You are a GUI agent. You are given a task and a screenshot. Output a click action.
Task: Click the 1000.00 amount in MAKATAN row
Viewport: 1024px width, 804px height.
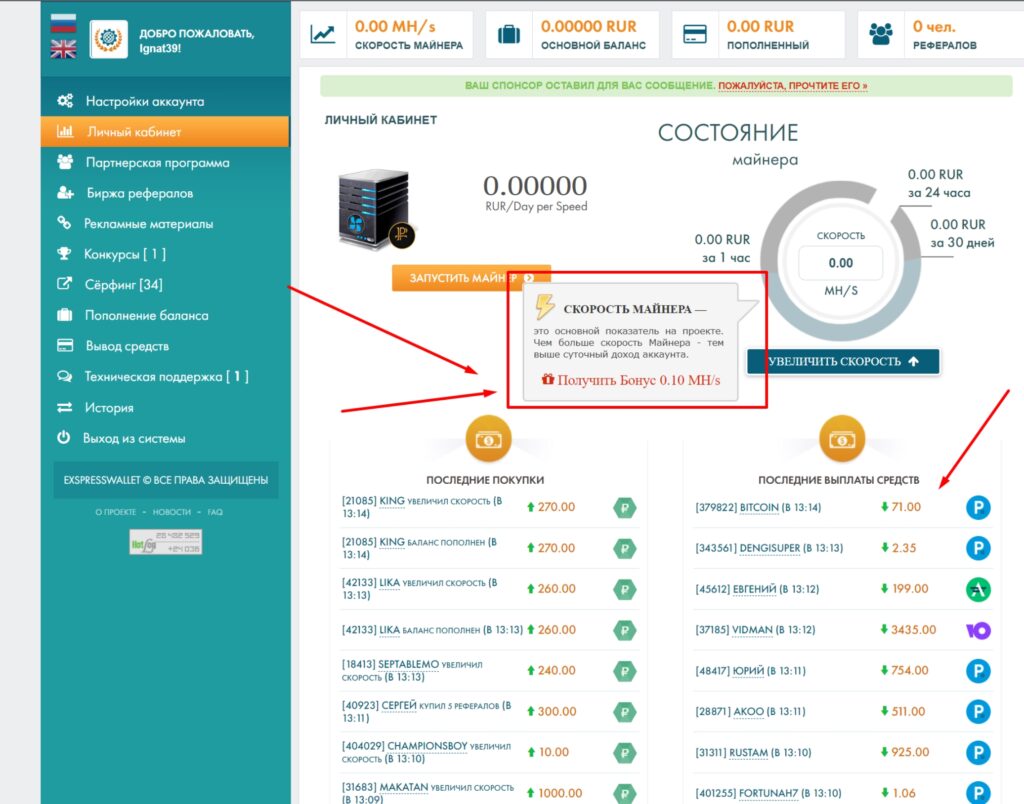(560, 793)
